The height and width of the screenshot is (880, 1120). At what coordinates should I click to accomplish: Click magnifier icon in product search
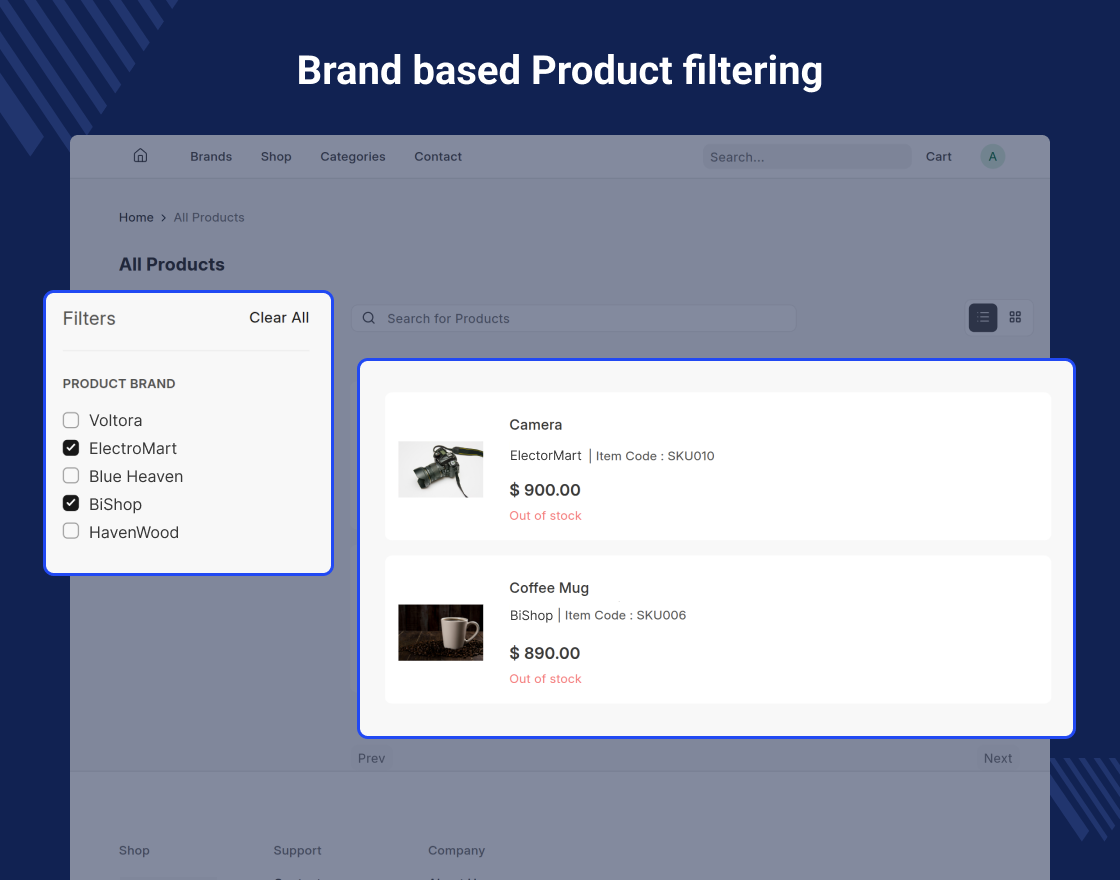pos(369,318)
